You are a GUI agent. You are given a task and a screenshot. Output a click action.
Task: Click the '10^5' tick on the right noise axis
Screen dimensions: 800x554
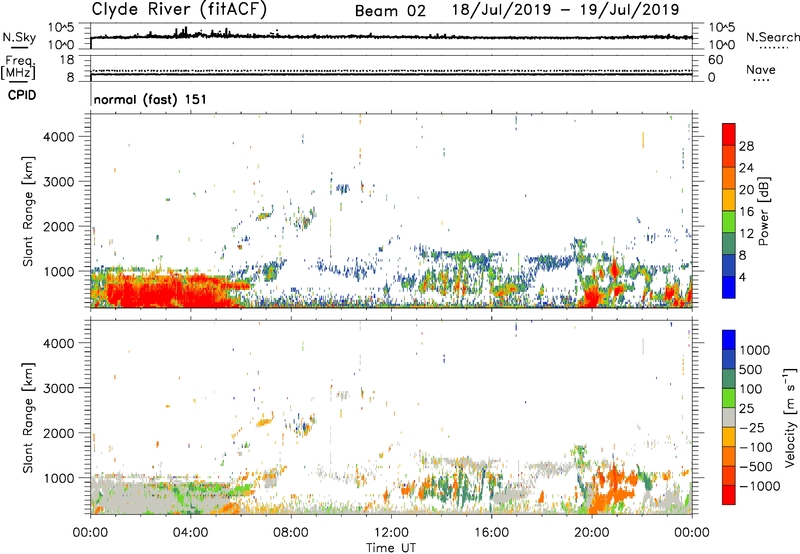pyautogui.click(x=721, y=27)
